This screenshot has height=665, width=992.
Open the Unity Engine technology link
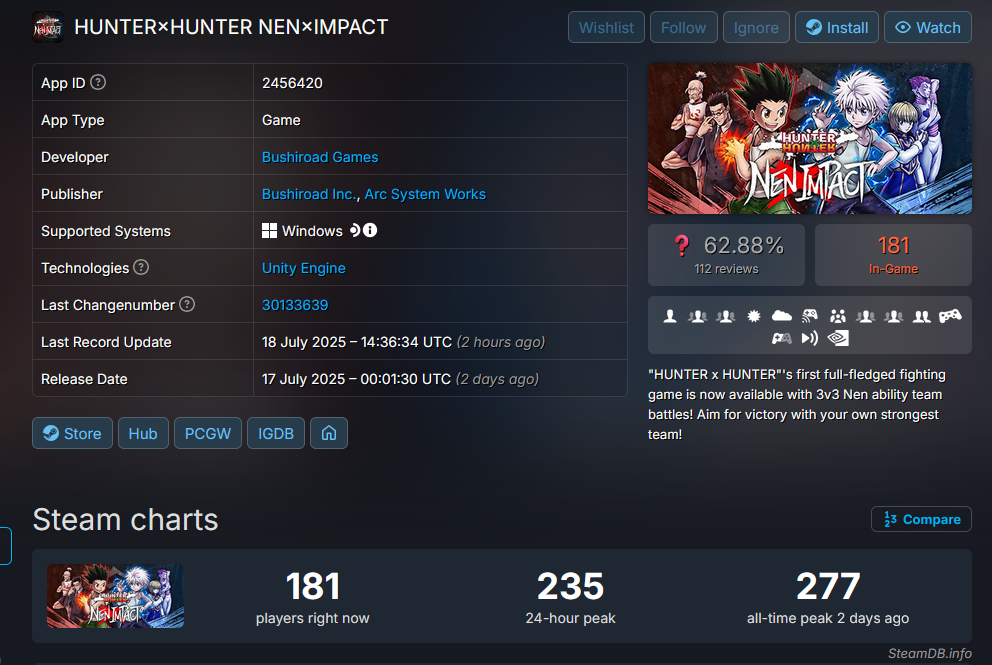coord(304,268)
